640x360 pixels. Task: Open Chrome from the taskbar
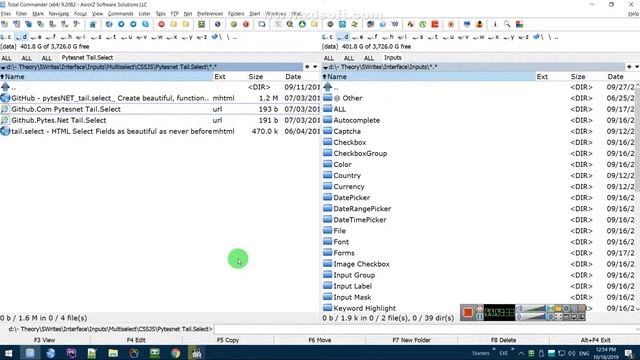[176, 353]
